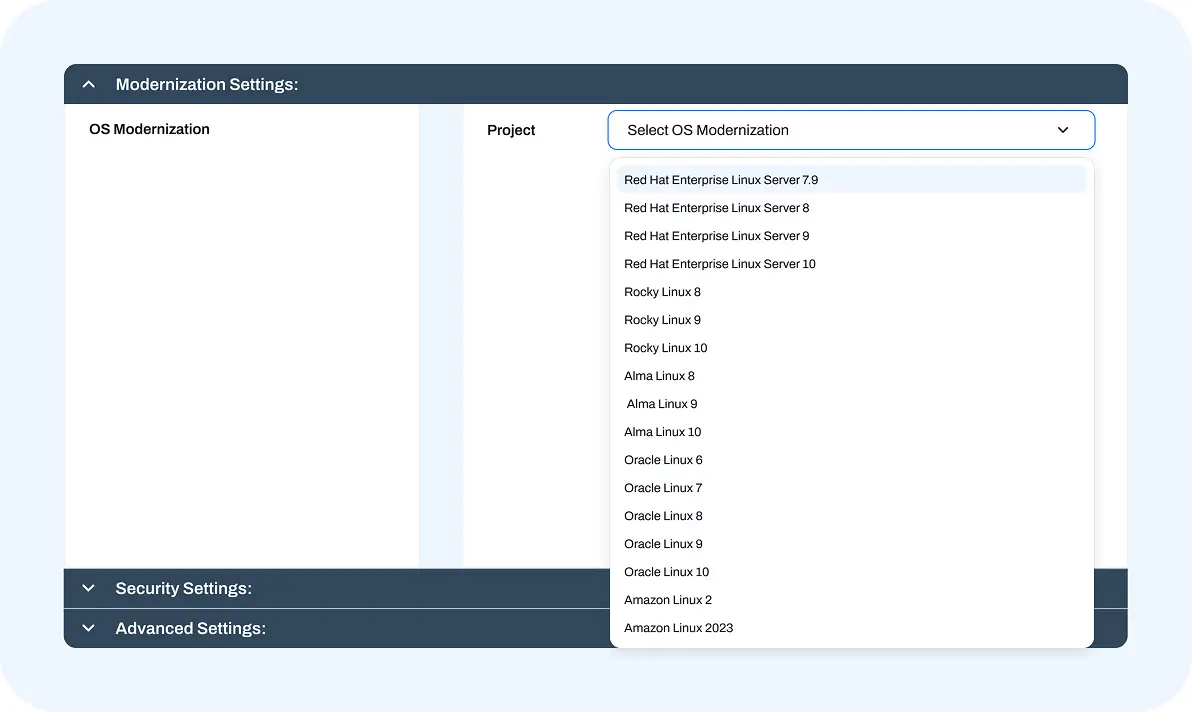The height and width of the screenshot is (712, 1192).
Task: Choose Rocky Linux 9 option
Action: coord(851,320)
